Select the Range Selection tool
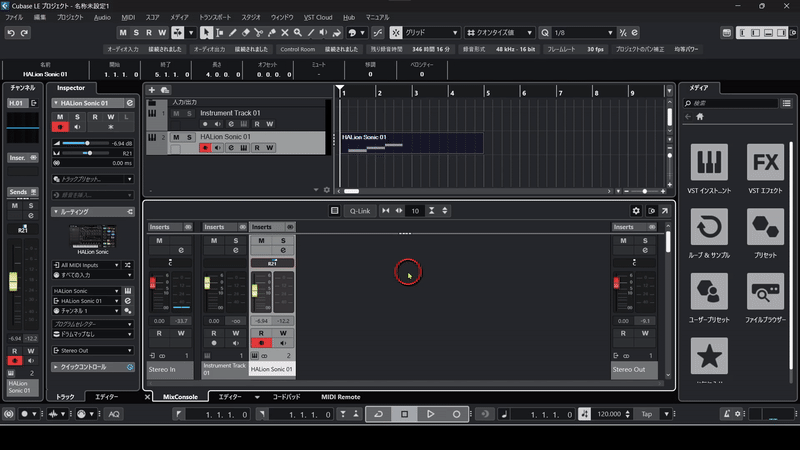800x450 pixels. click(219, 33)
